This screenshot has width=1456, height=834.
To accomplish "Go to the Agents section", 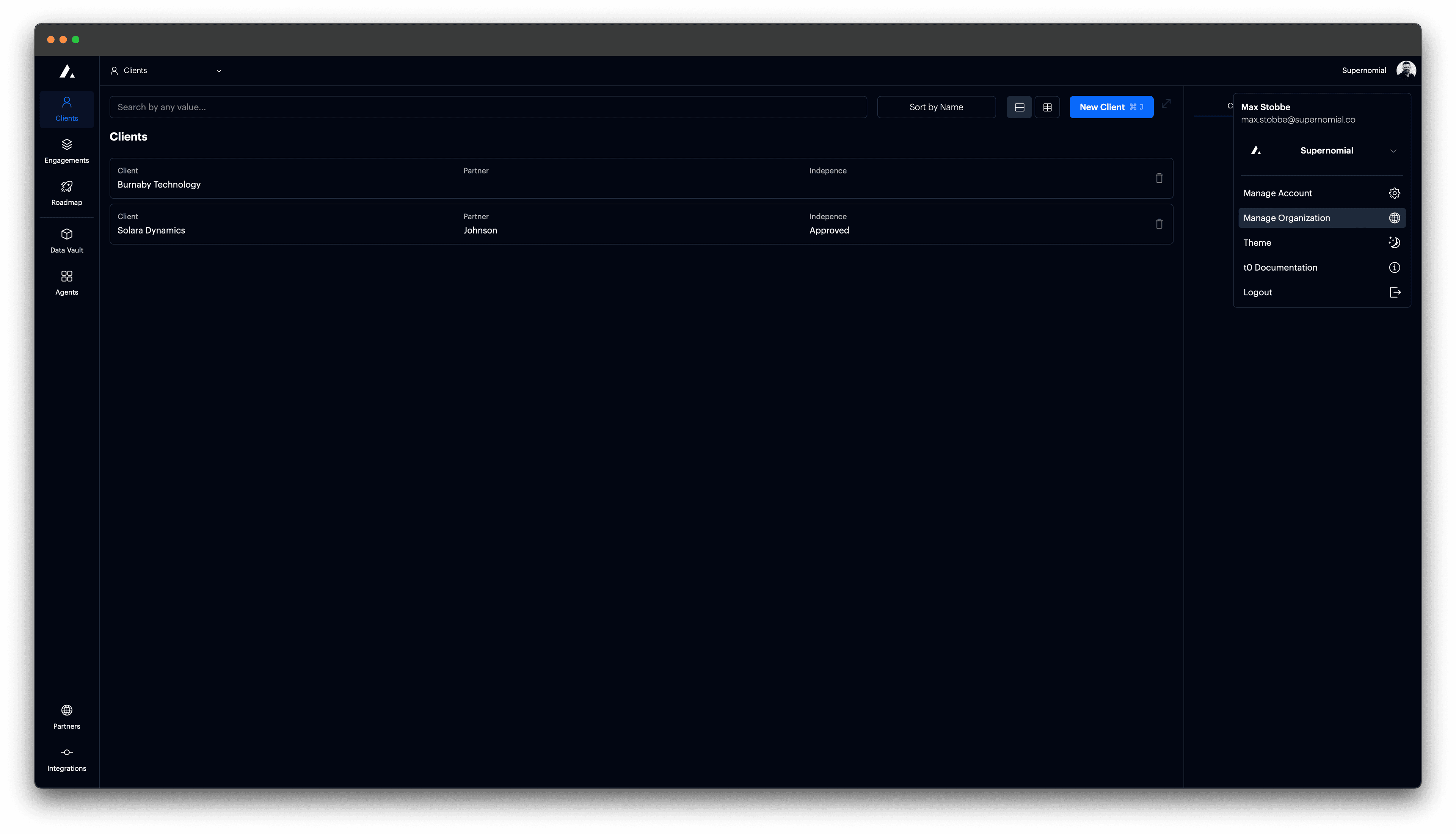I will 66,282.
